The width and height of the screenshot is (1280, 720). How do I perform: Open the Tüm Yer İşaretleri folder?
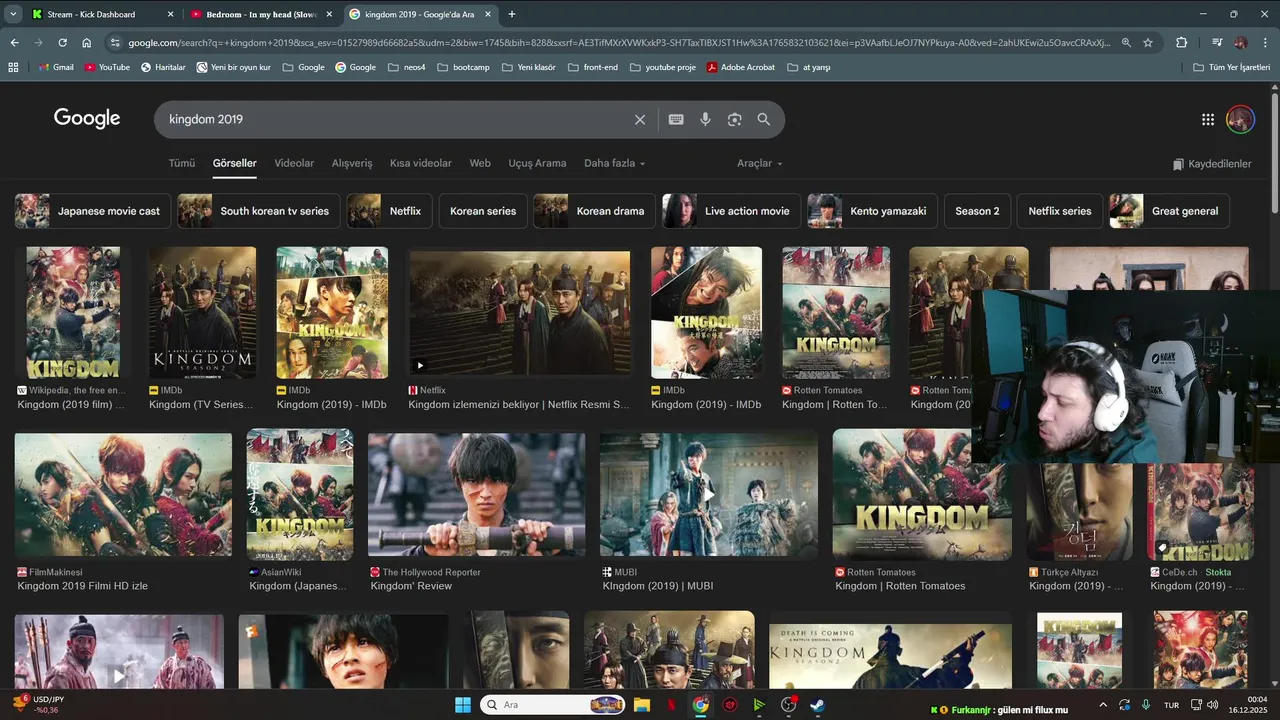pyautogui.click(x=1232, y=67)
